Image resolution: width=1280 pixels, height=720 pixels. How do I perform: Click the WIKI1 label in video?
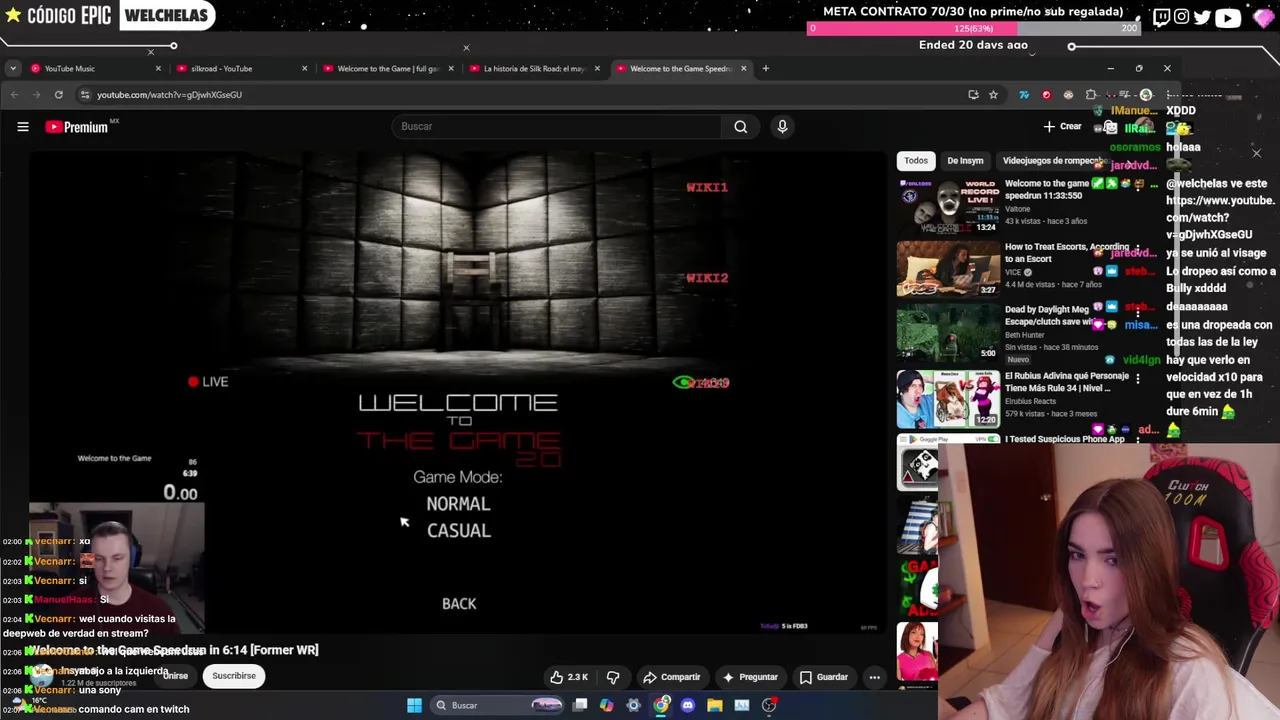(x=707, y=187)
